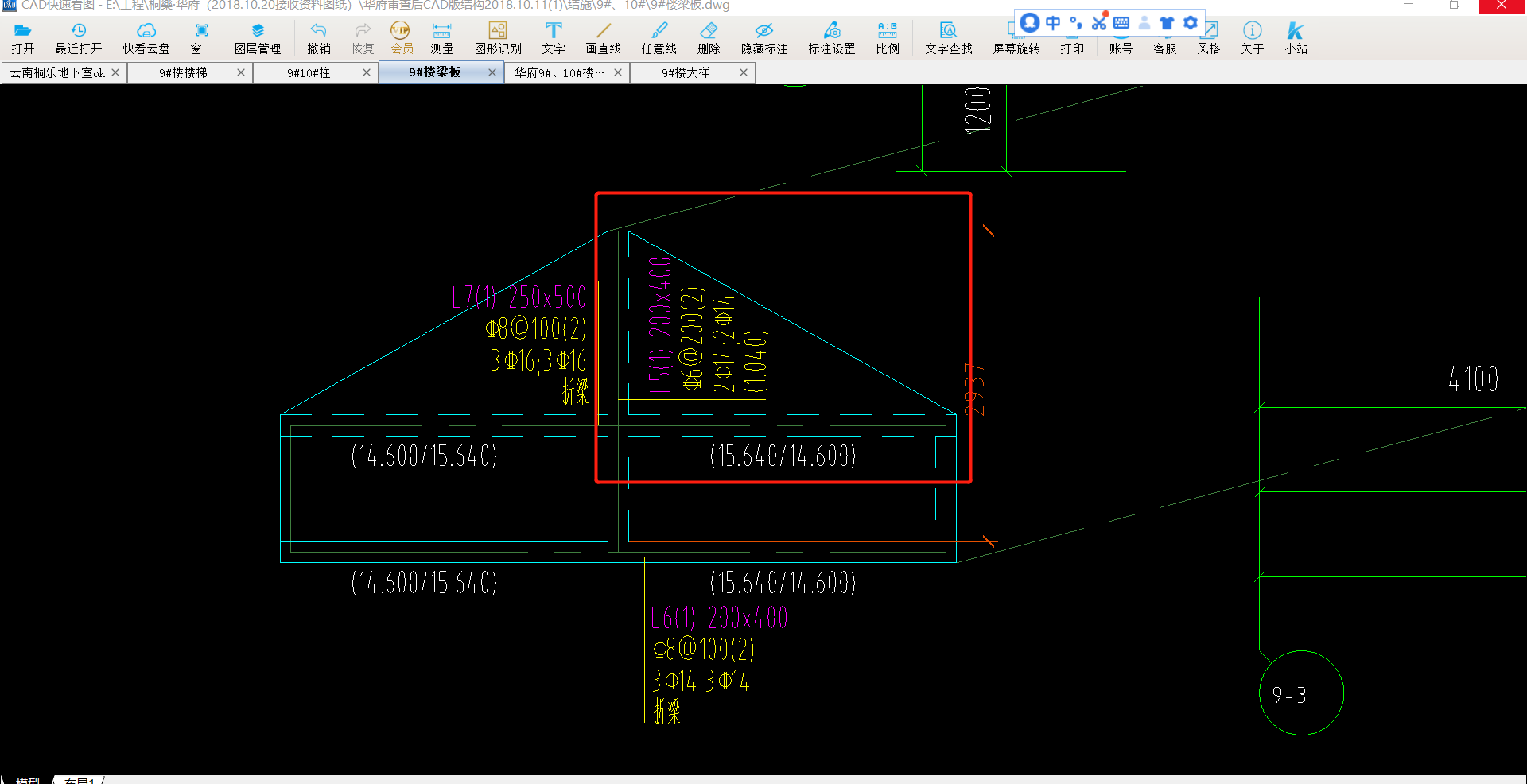Click elevation (14.600/15.640) inside the beam box
The image size is (1527, 784).
(x=424, y=456)
